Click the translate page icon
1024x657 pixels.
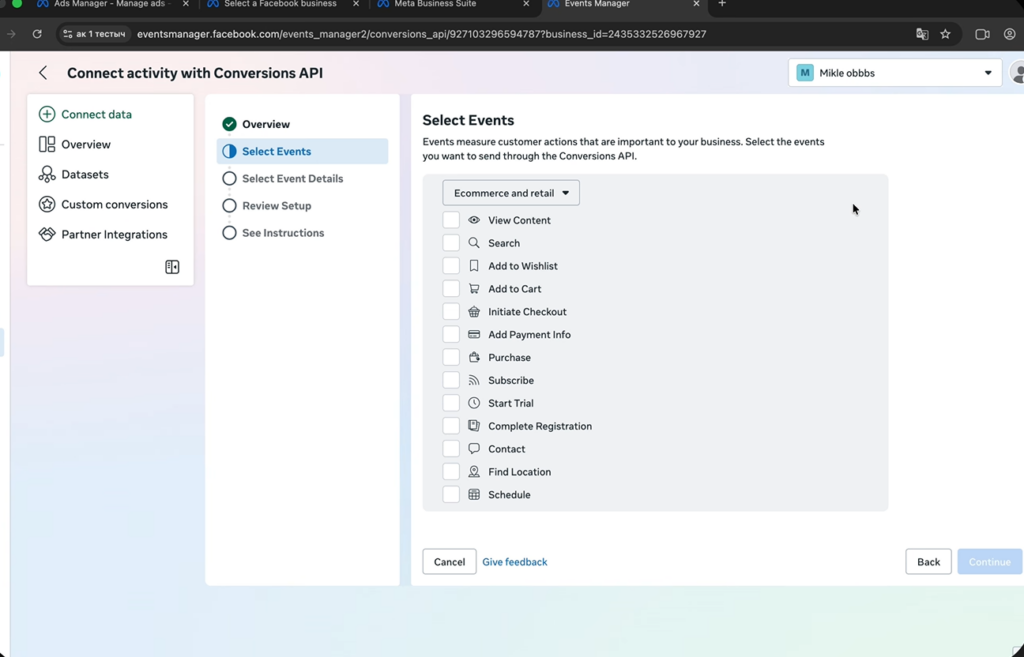coord(922,34)
